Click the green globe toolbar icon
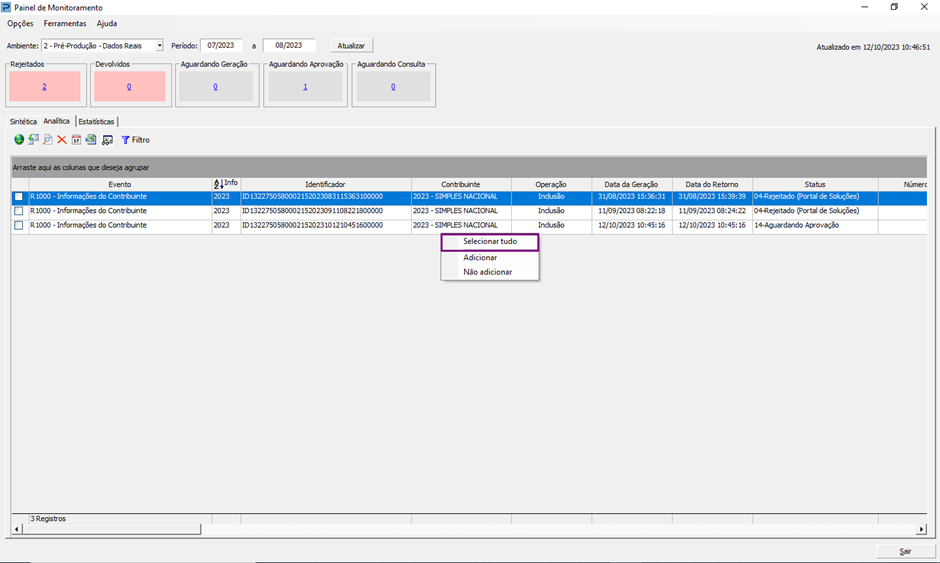 (19, 140)
